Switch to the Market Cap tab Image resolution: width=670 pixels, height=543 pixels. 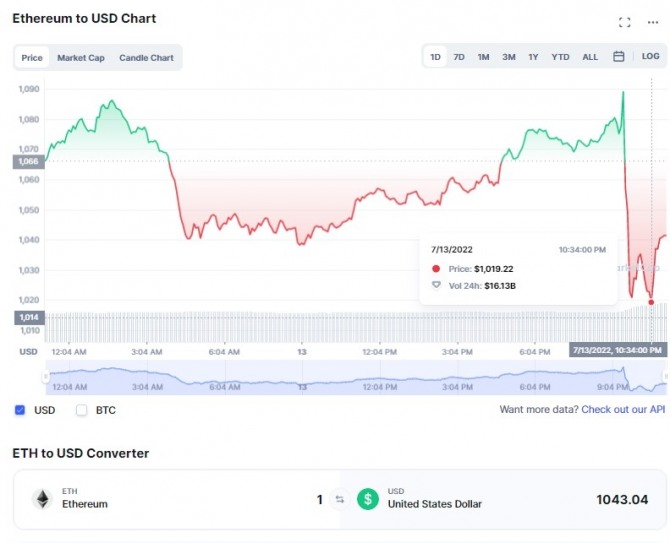coord(80,58)
